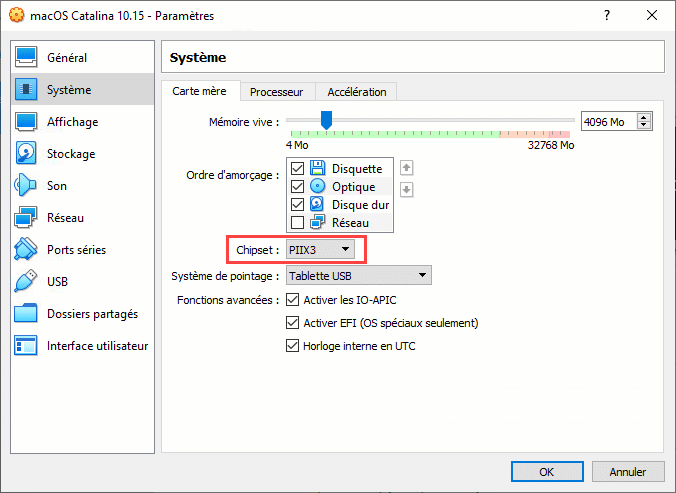
Task: Select Dossiers partagés label in sidebar
Action: 93,314
